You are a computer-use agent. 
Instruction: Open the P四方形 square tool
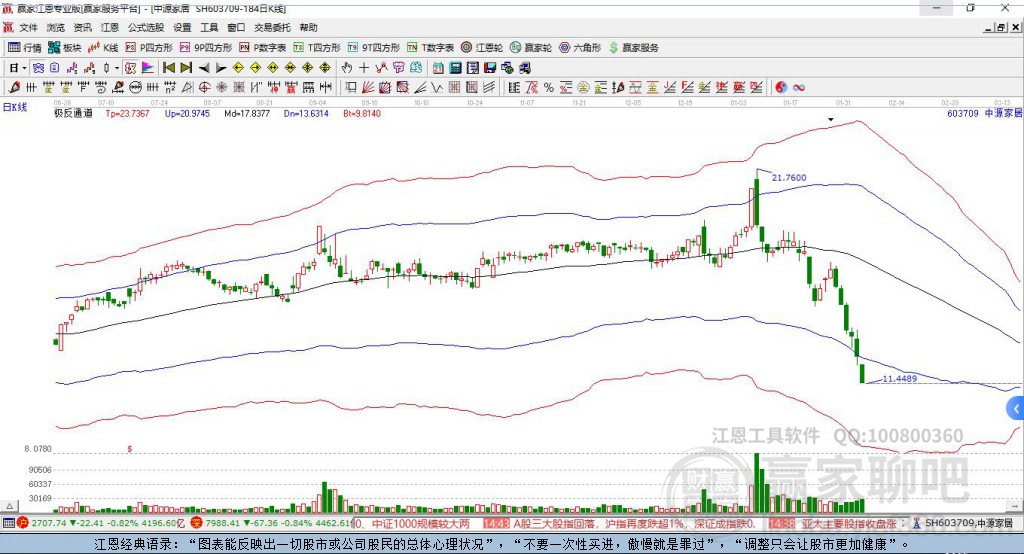(x=149, y=48)
